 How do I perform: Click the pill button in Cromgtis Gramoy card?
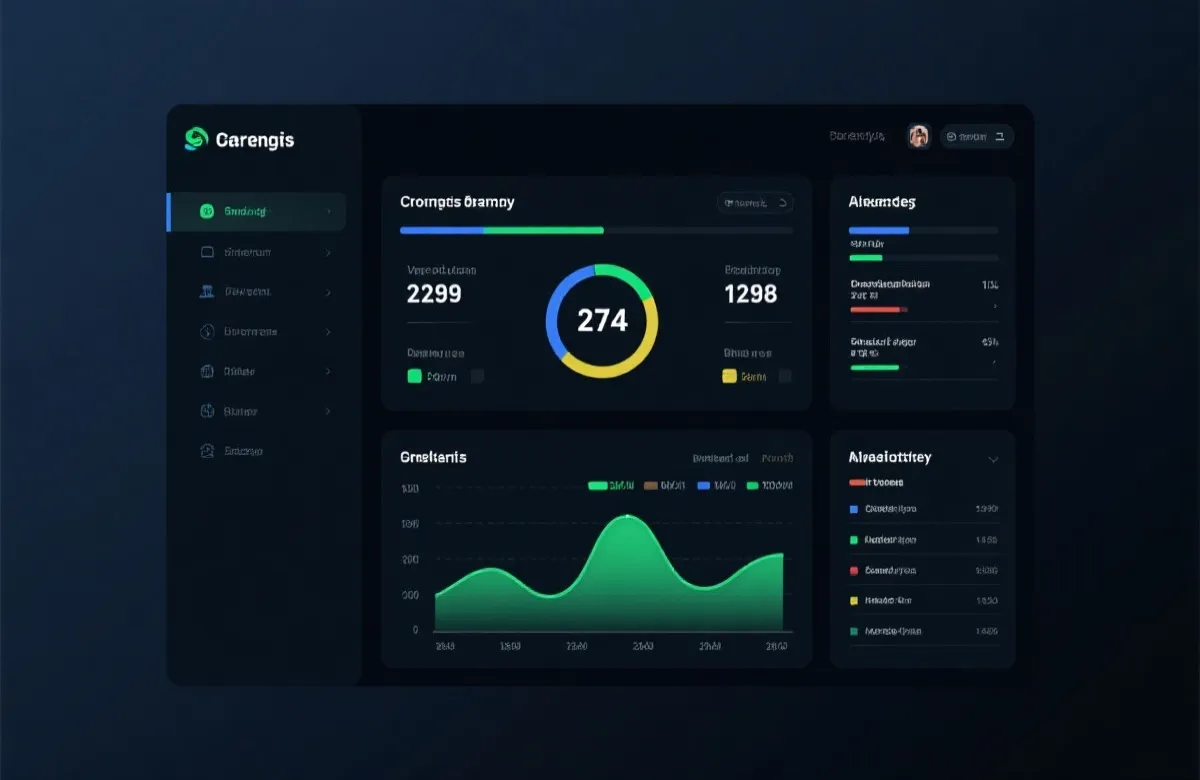(x=755, y=203)
